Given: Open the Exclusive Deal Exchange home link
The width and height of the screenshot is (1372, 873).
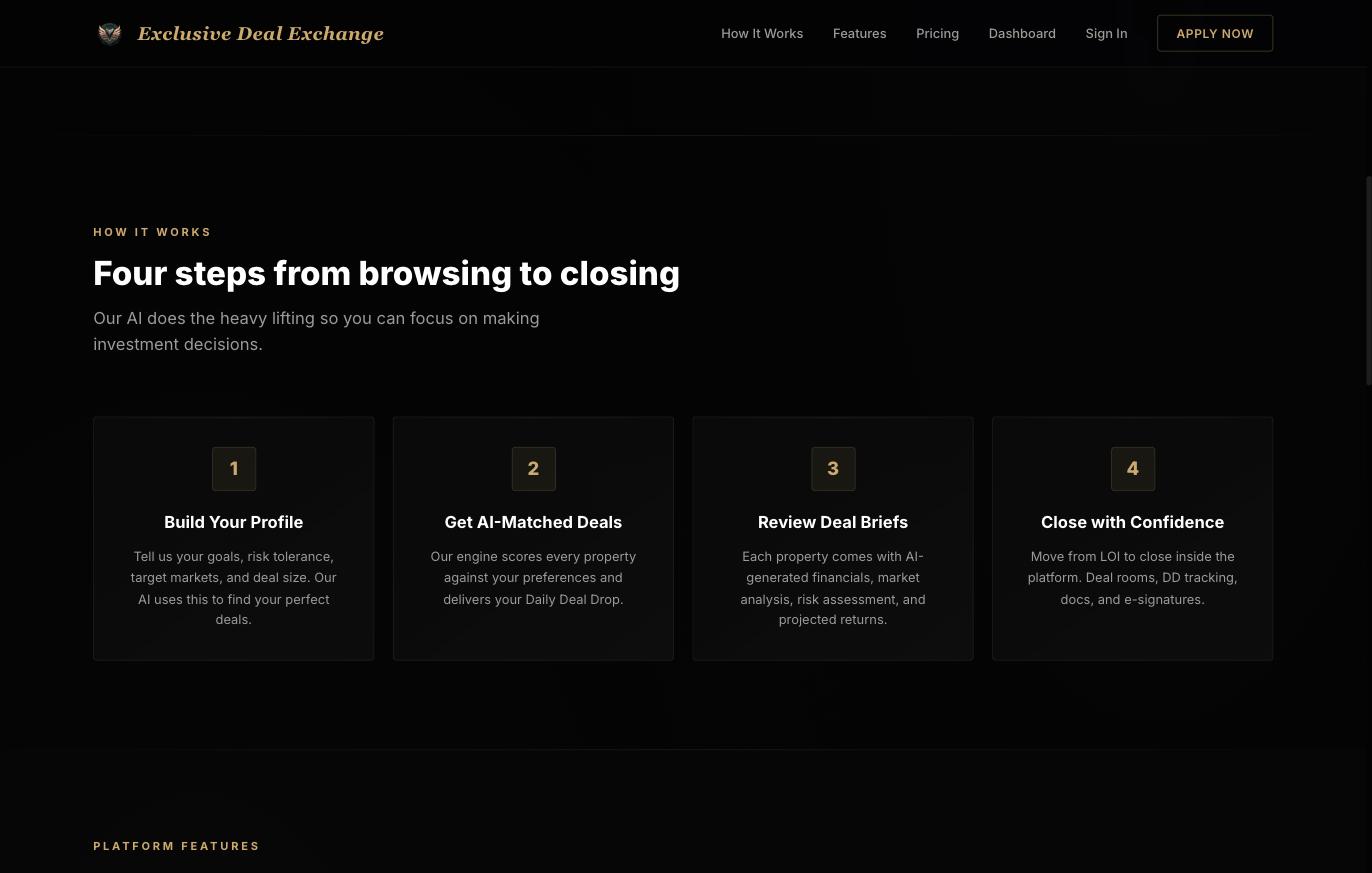Looking at the screenshot, I should pyautogui.click(x=240, y=34).
